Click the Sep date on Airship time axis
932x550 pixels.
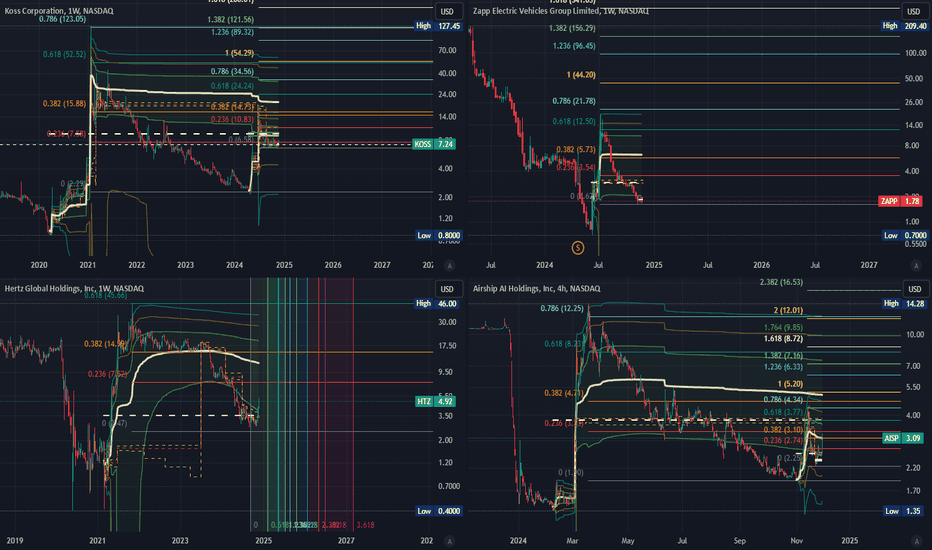tap(739, 540)
